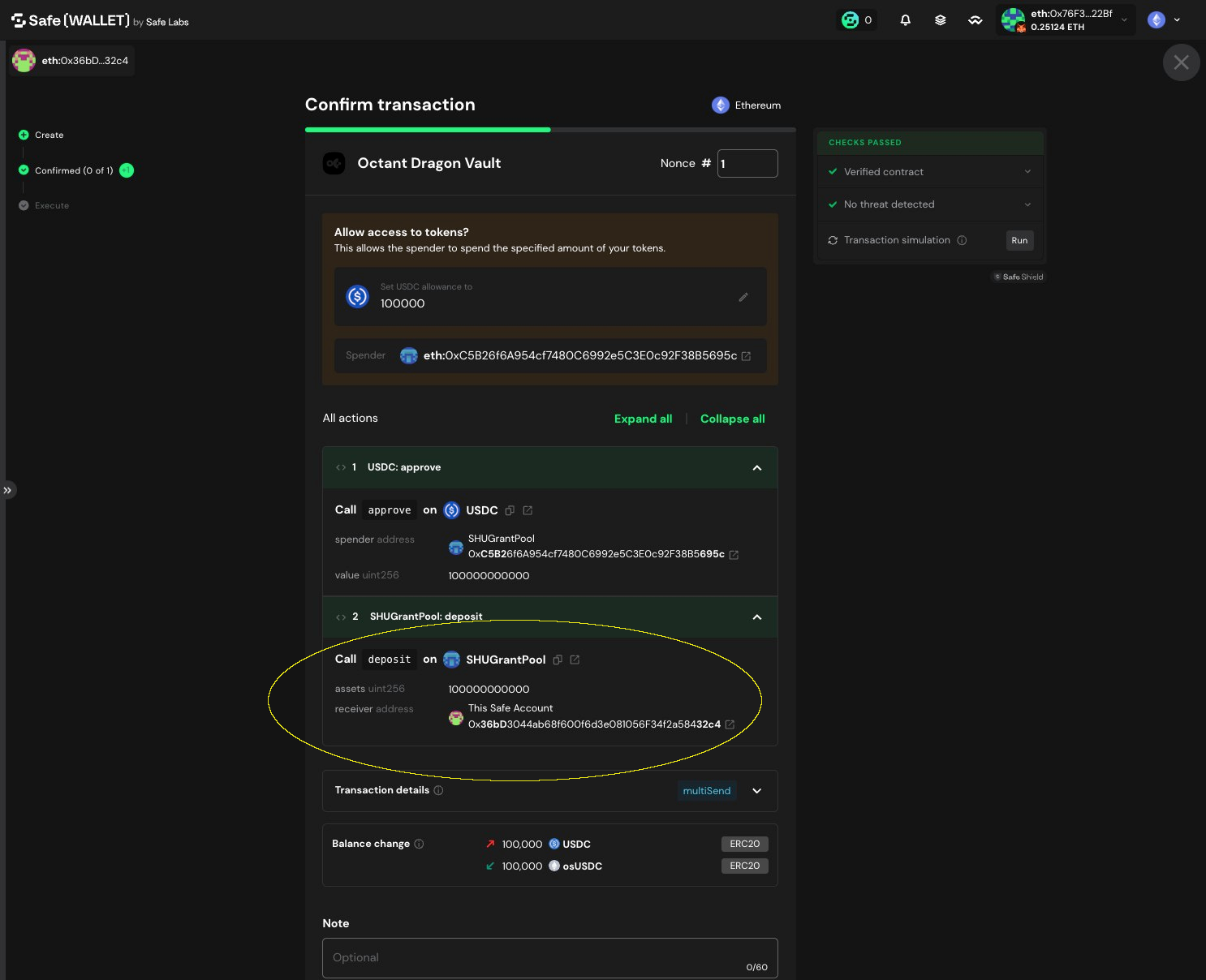1206x980 pixels.
Task: Click the multiSend tag
Action: [707, 791]
